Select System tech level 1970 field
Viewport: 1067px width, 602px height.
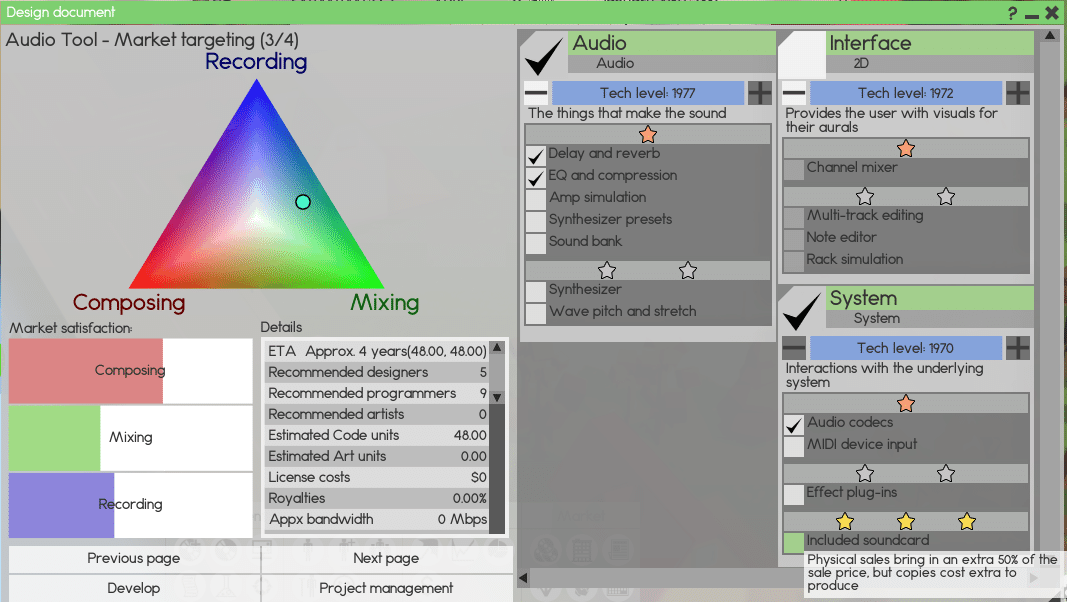pyautogui.click(x=906, y=348)
